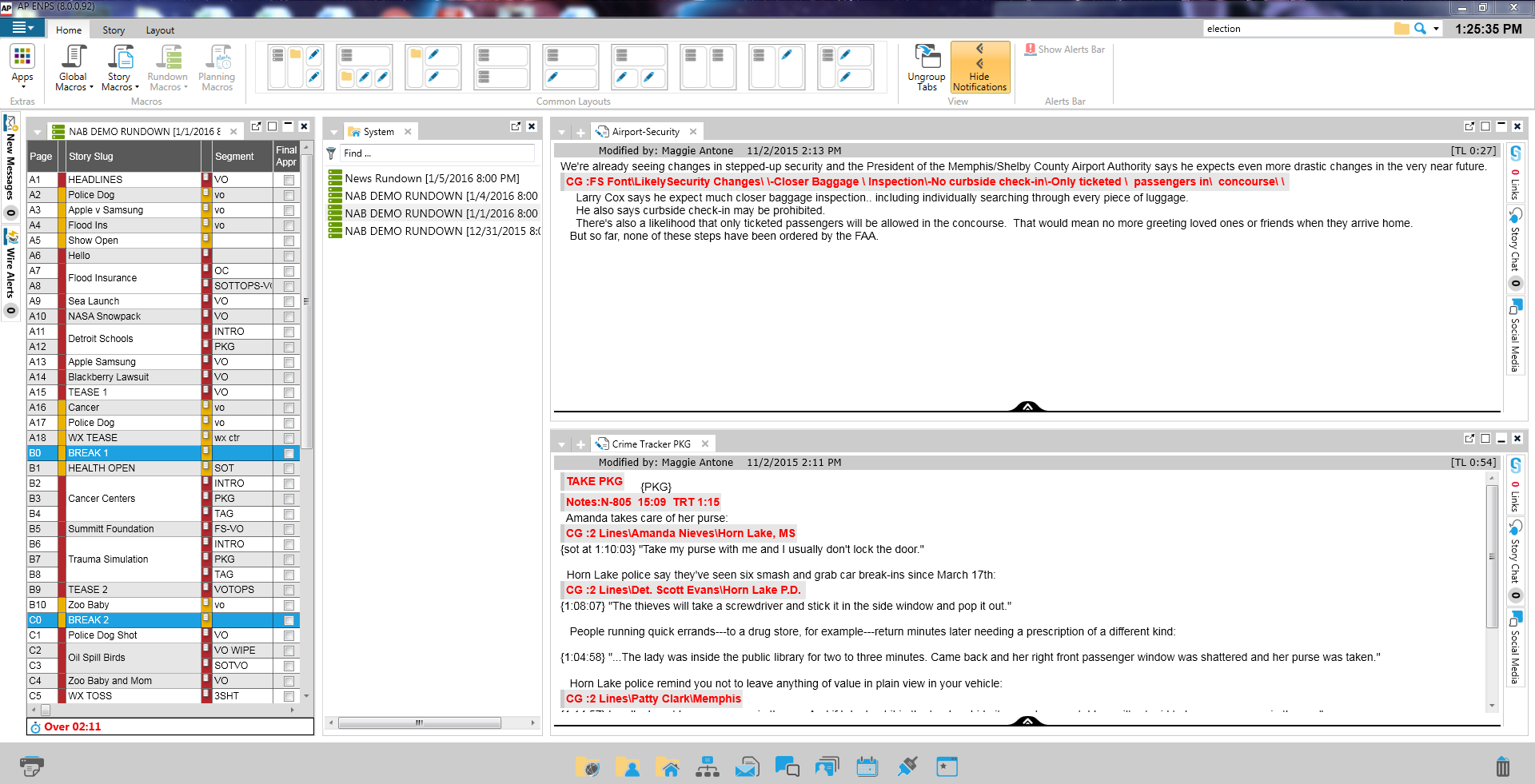1535x784 pixels.
Task: Check Final Appr for WX TOSS row
Action: pos(289,696)
